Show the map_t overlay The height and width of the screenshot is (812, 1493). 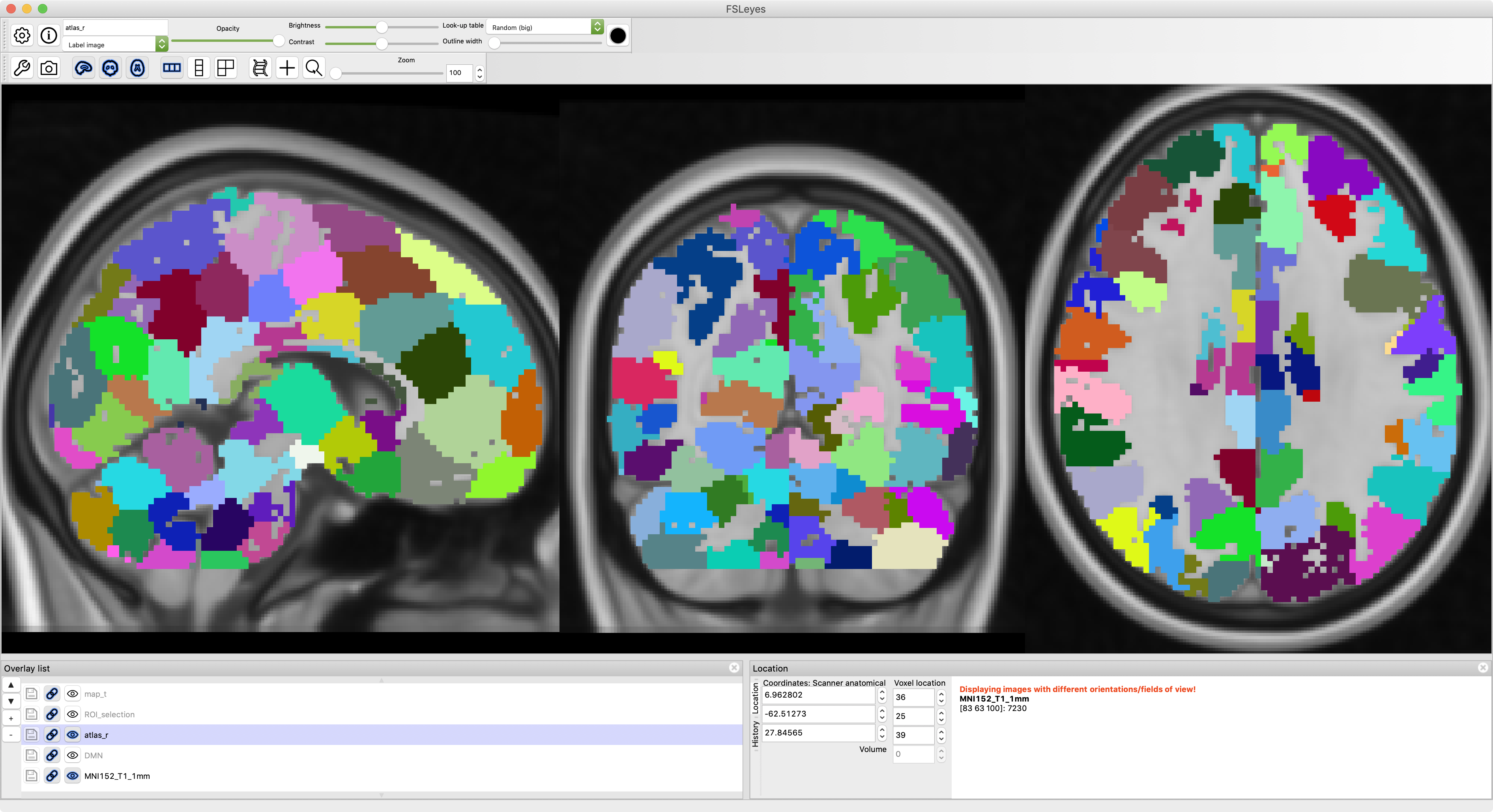[x=73, y=694]
